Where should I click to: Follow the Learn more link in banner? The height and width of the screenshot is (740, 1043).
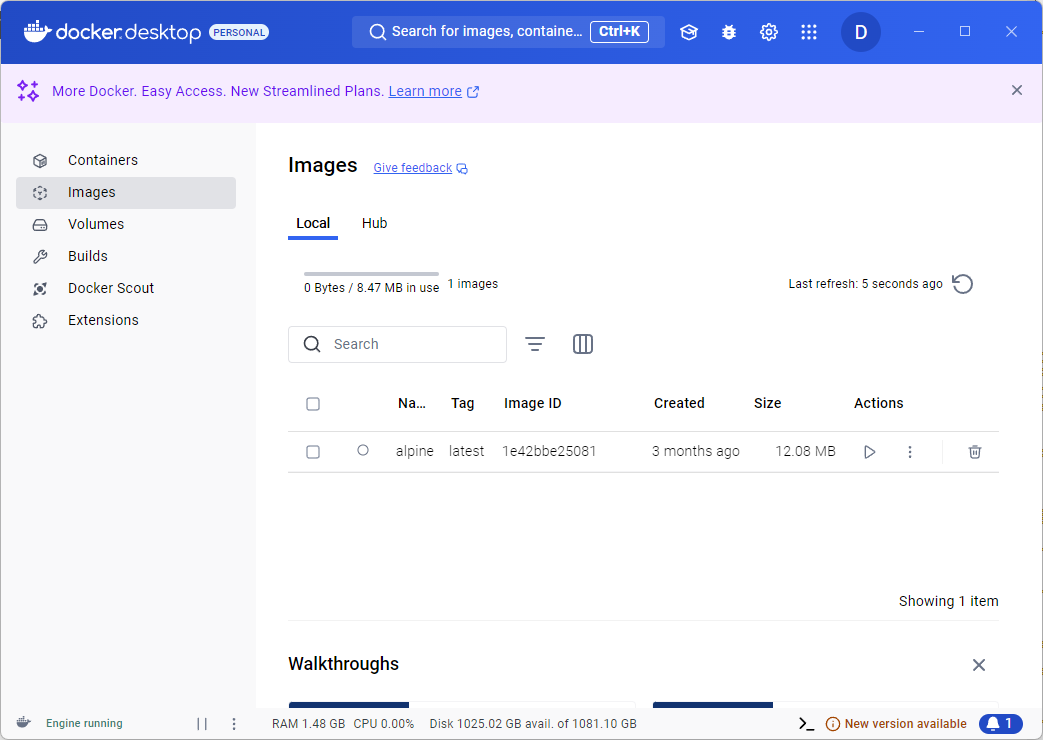click(425, 91)
